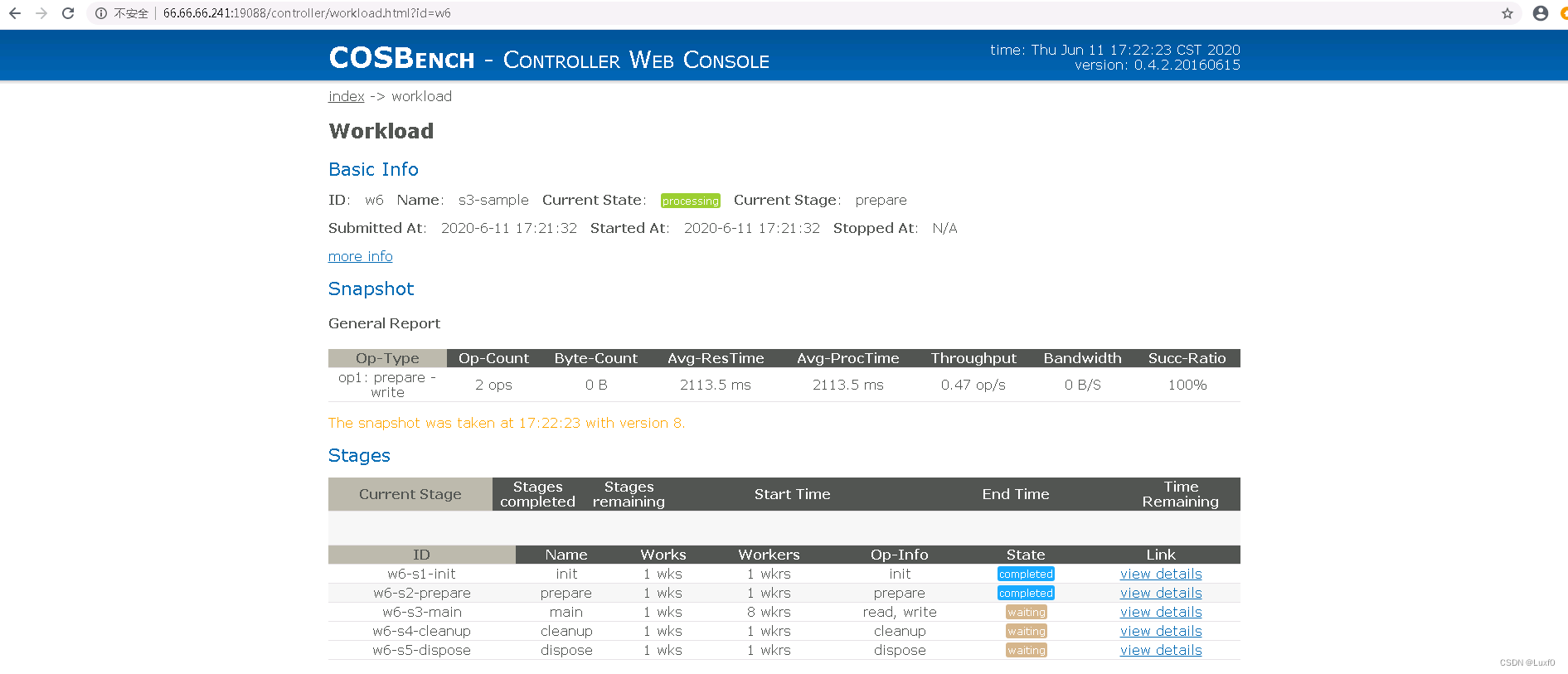
Task: Click the End Time header
Action: [x=1016, y=494]
